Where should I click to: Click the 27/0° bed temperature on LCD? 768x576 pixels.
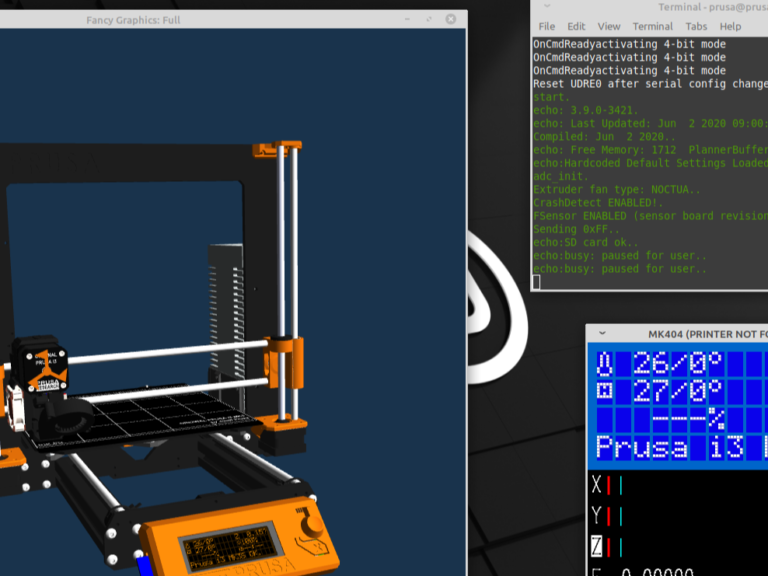click(677, 391)
